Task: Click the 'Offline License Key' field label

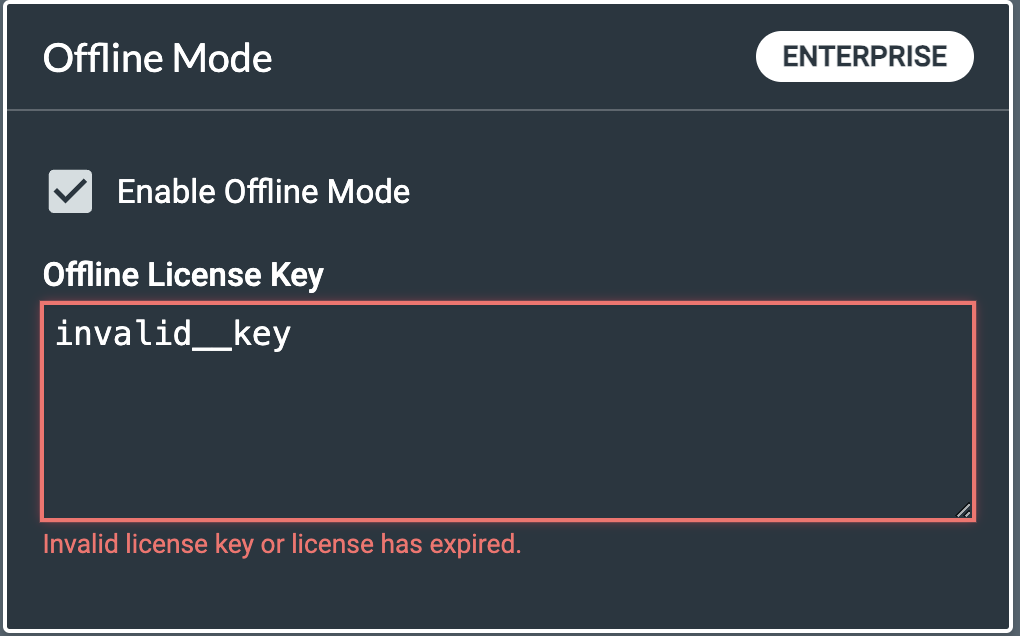Action: [x=183, y=275]
